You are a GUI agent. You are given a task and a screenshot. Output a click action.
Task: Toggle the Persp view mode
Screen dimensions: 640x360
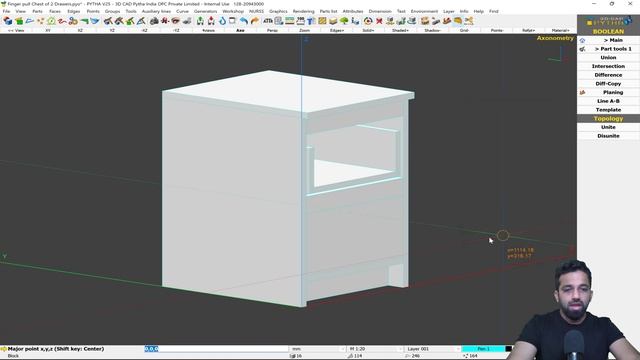click(x=272, y=31)
